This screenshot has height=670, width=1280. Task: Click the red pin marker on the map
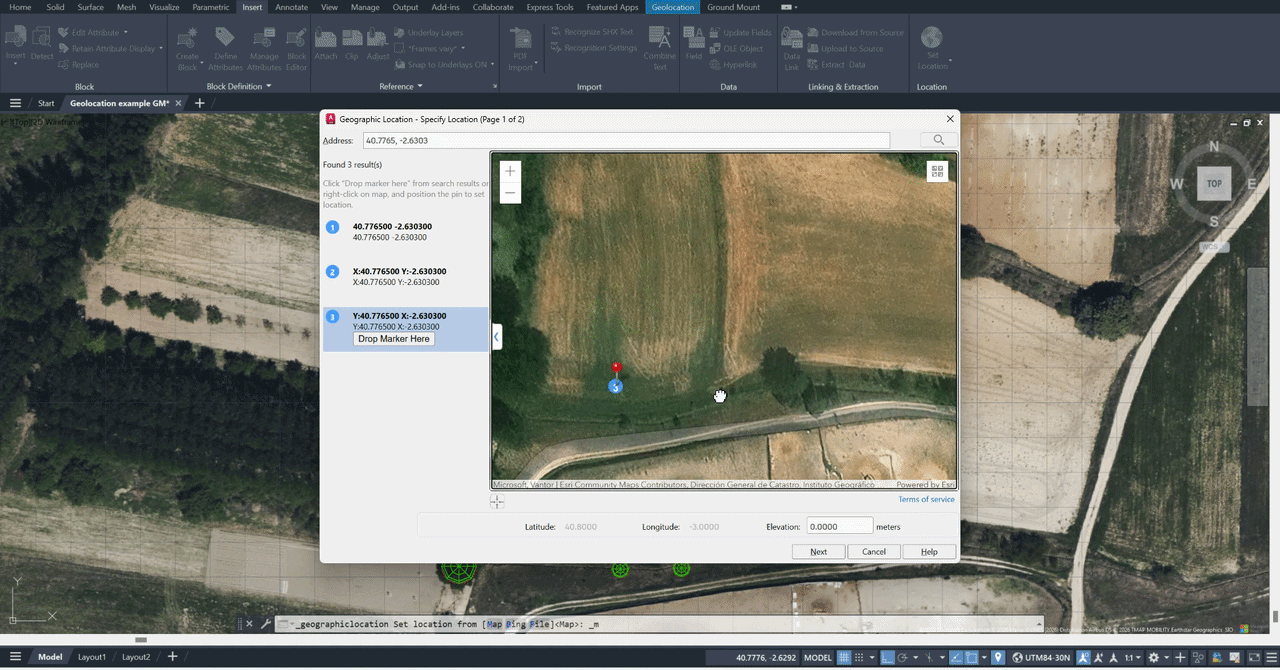click(616, 369)
